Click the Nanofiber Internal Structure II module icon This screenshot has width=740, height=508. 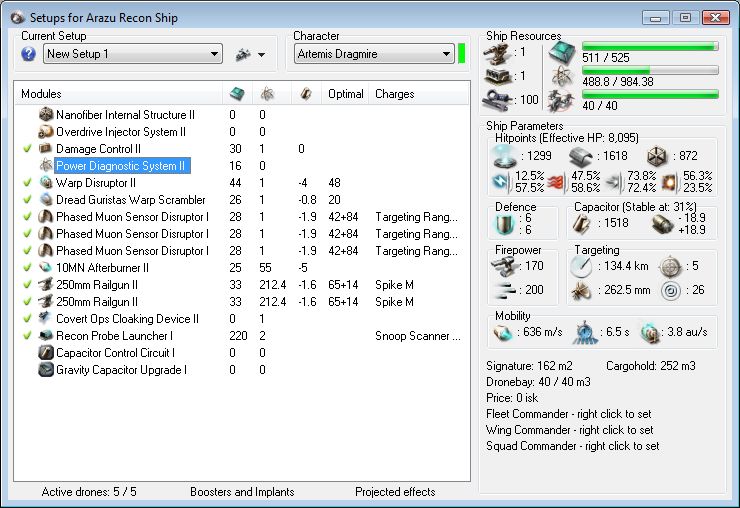tap(46, 114)
